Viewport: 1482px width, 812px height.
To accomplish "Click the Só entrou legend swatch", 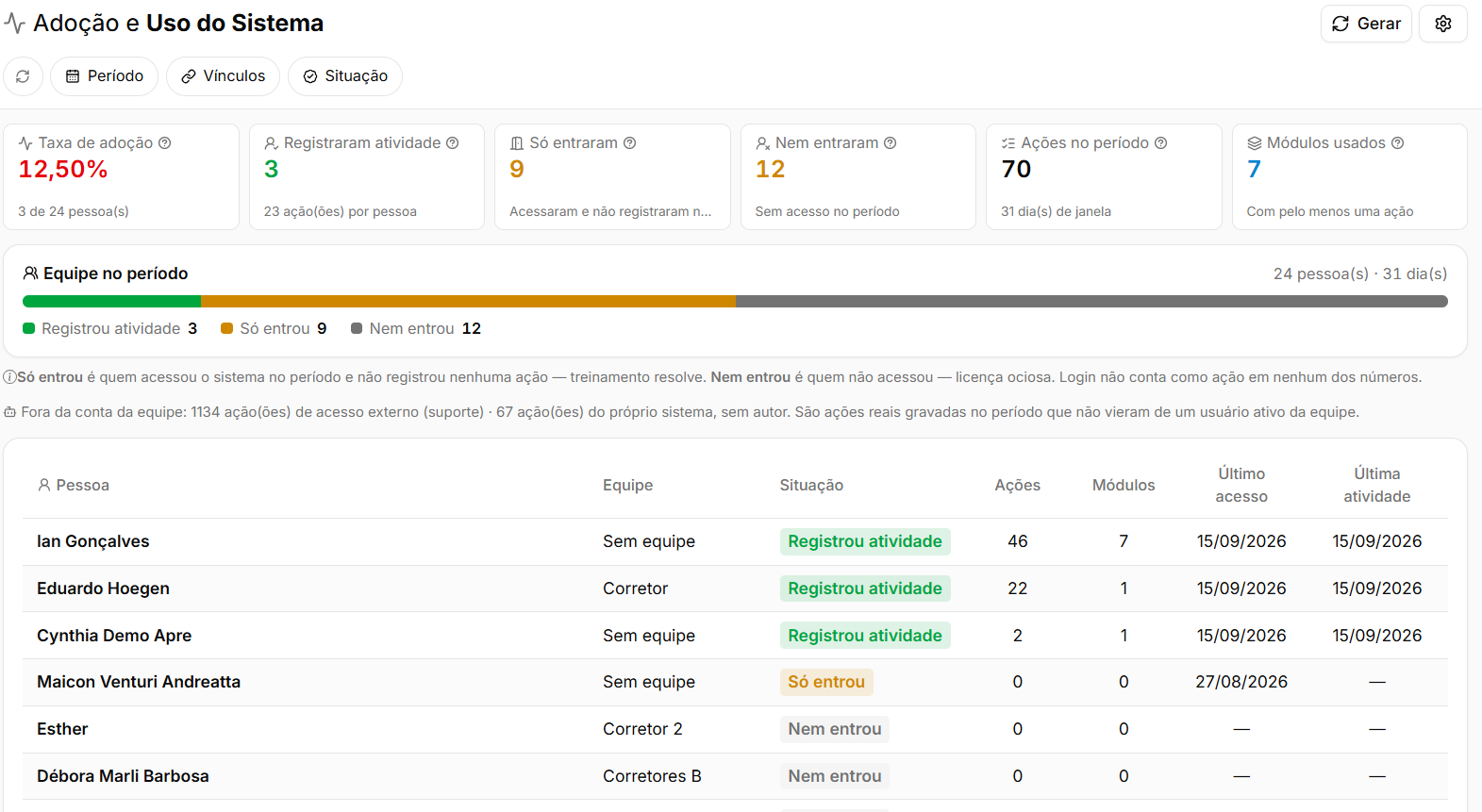I will (226, 328).
